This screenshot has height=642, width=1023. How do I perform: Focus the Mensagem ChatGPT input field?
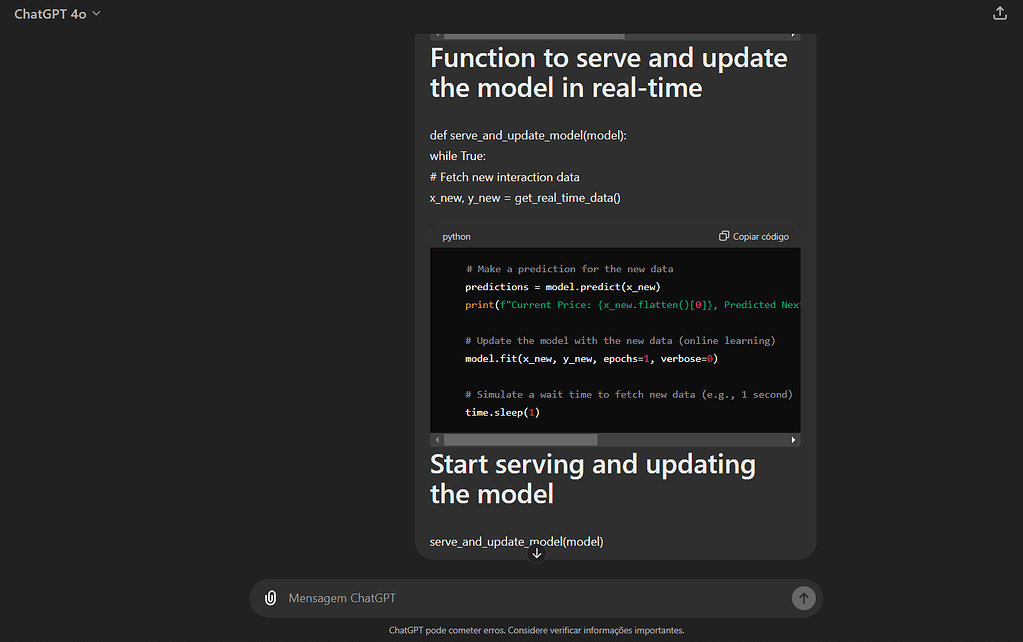535,598
